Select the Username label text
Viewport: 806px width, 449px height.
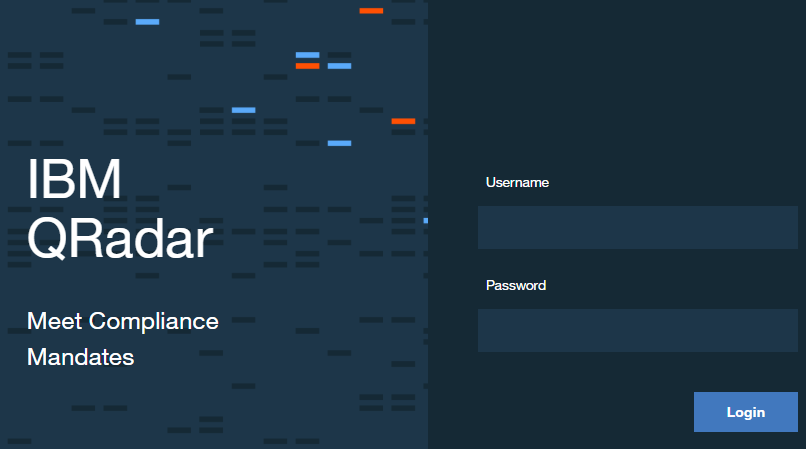(x=517, y=183)
